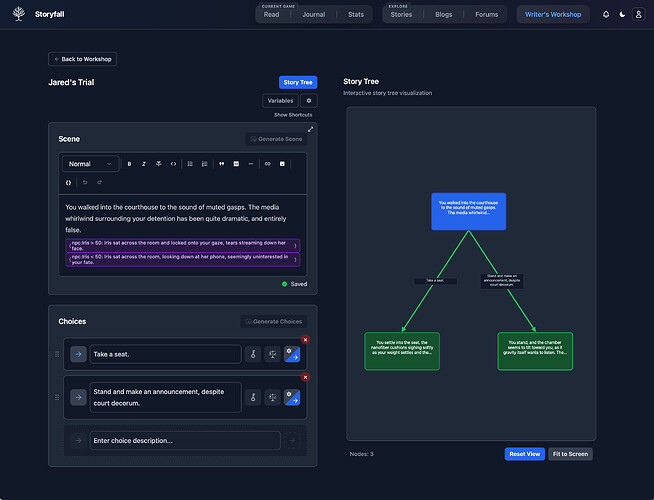
Task: Click scales icon on 'Stand and make' choice
Action: click(x=272, y=397)
